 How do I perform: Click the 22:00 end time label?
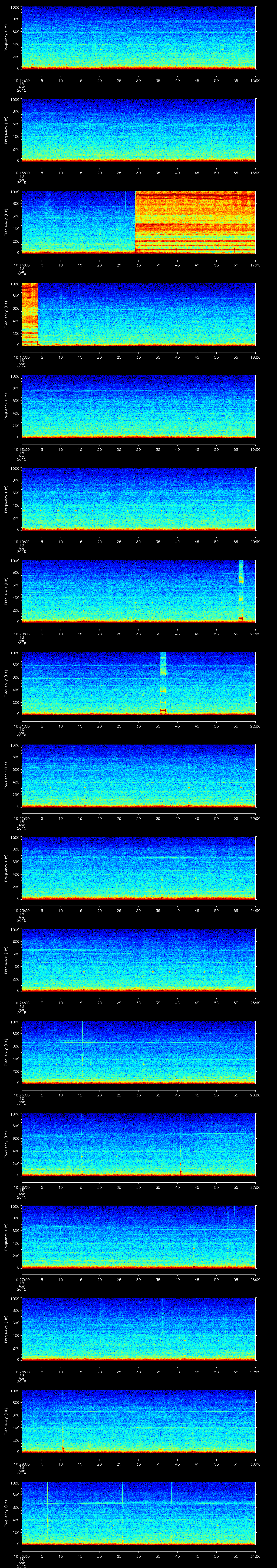[256, 726]
